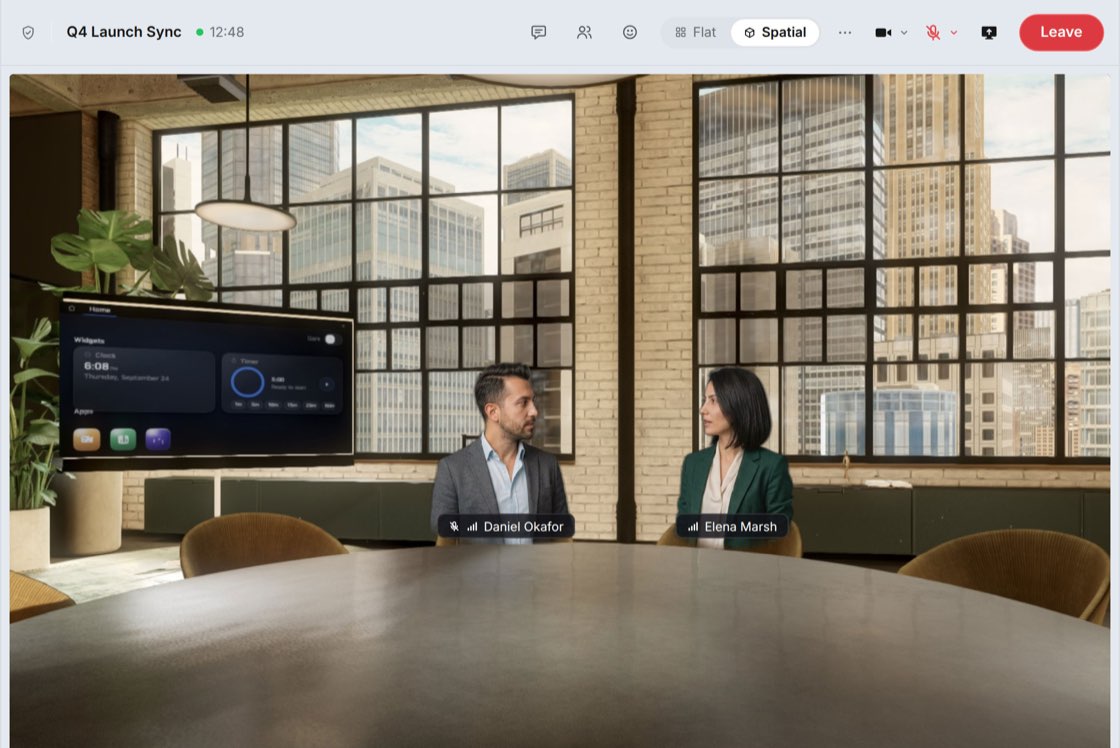Screen dimensions: 1120x748
Task: Select the Home tab on room screen
Action: tap(100, 309)
